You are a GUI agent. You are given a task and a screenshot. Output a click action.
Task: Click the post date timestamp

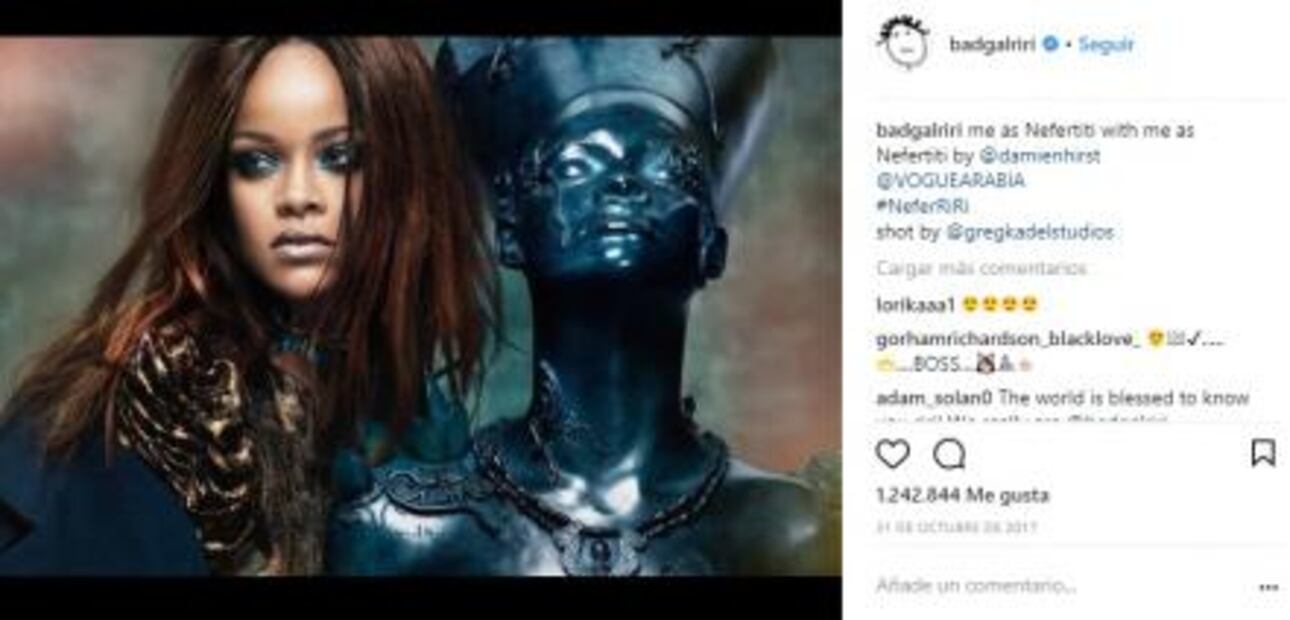[x=955, y=527]
